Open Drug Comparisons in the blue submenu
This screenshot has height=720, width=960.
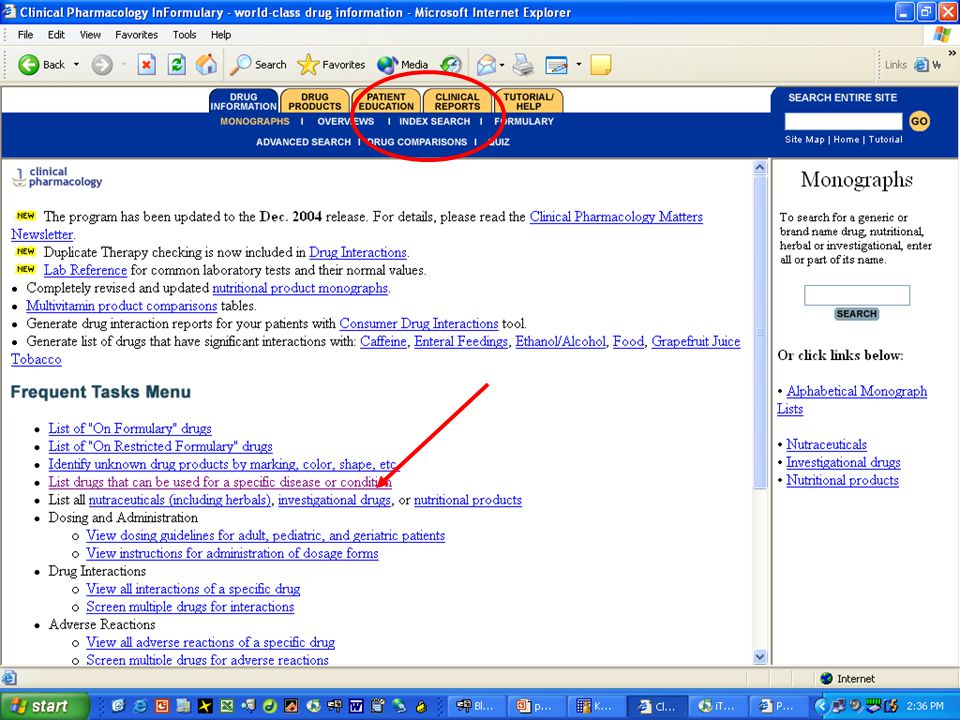click(x=417, y=141)
